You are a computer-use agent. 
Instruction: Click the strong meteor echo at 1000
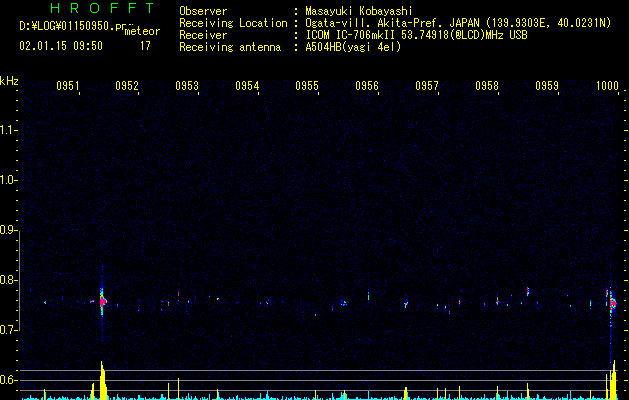pos(612,303)
